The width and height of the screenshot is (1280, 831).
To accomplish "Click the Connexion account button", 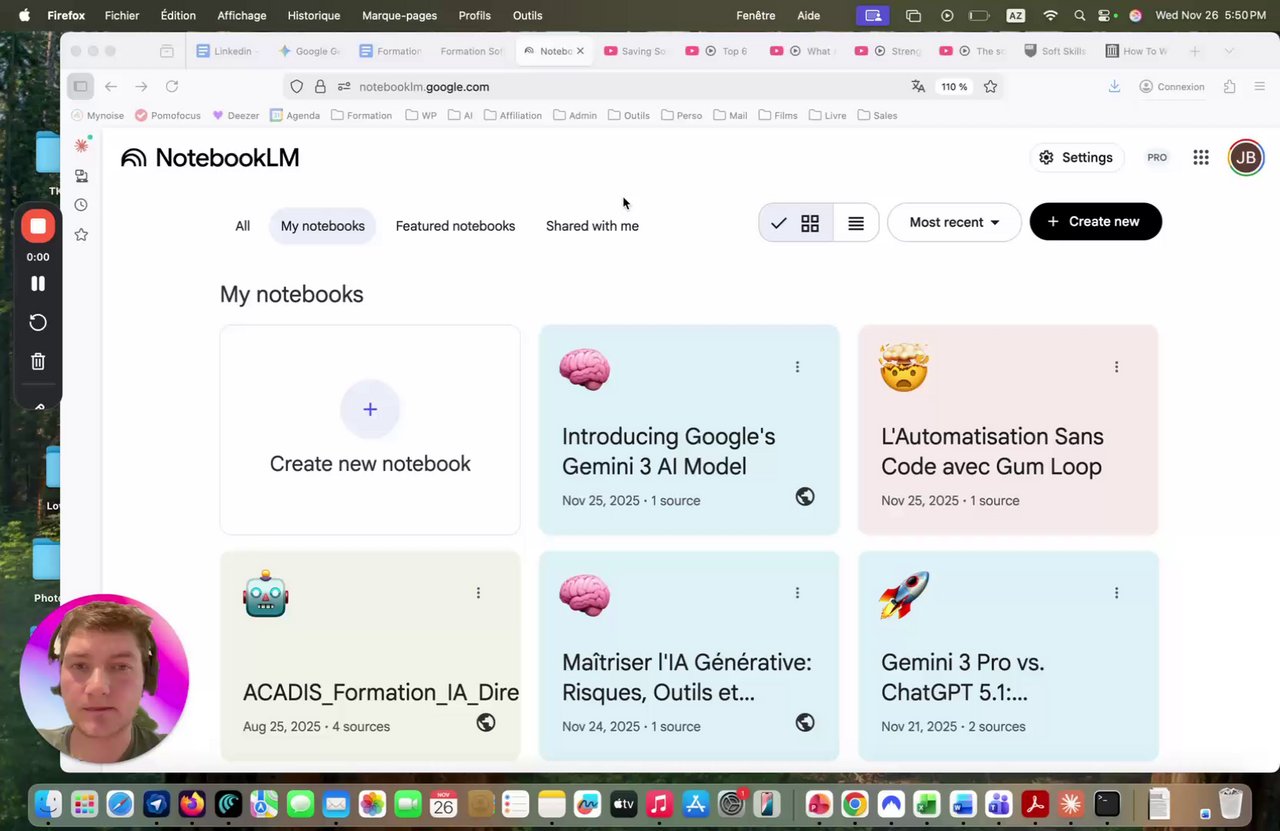I will 1172,87.
